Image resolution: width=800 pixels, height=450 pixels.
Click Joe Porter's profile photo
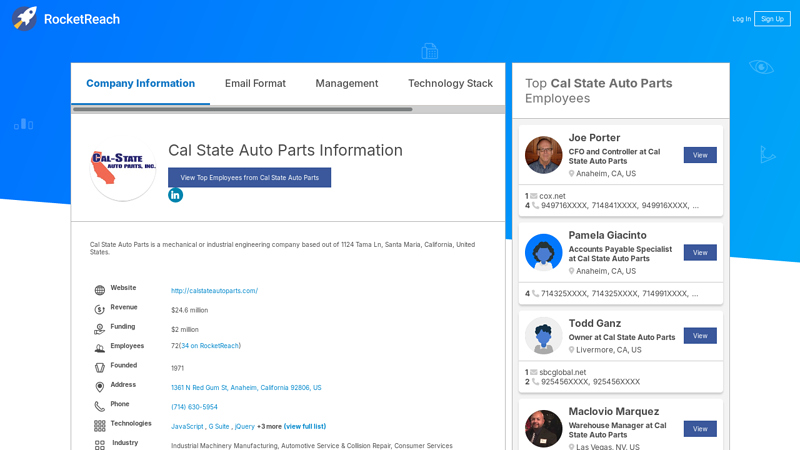pyautogui.click(x=543, y=155)
